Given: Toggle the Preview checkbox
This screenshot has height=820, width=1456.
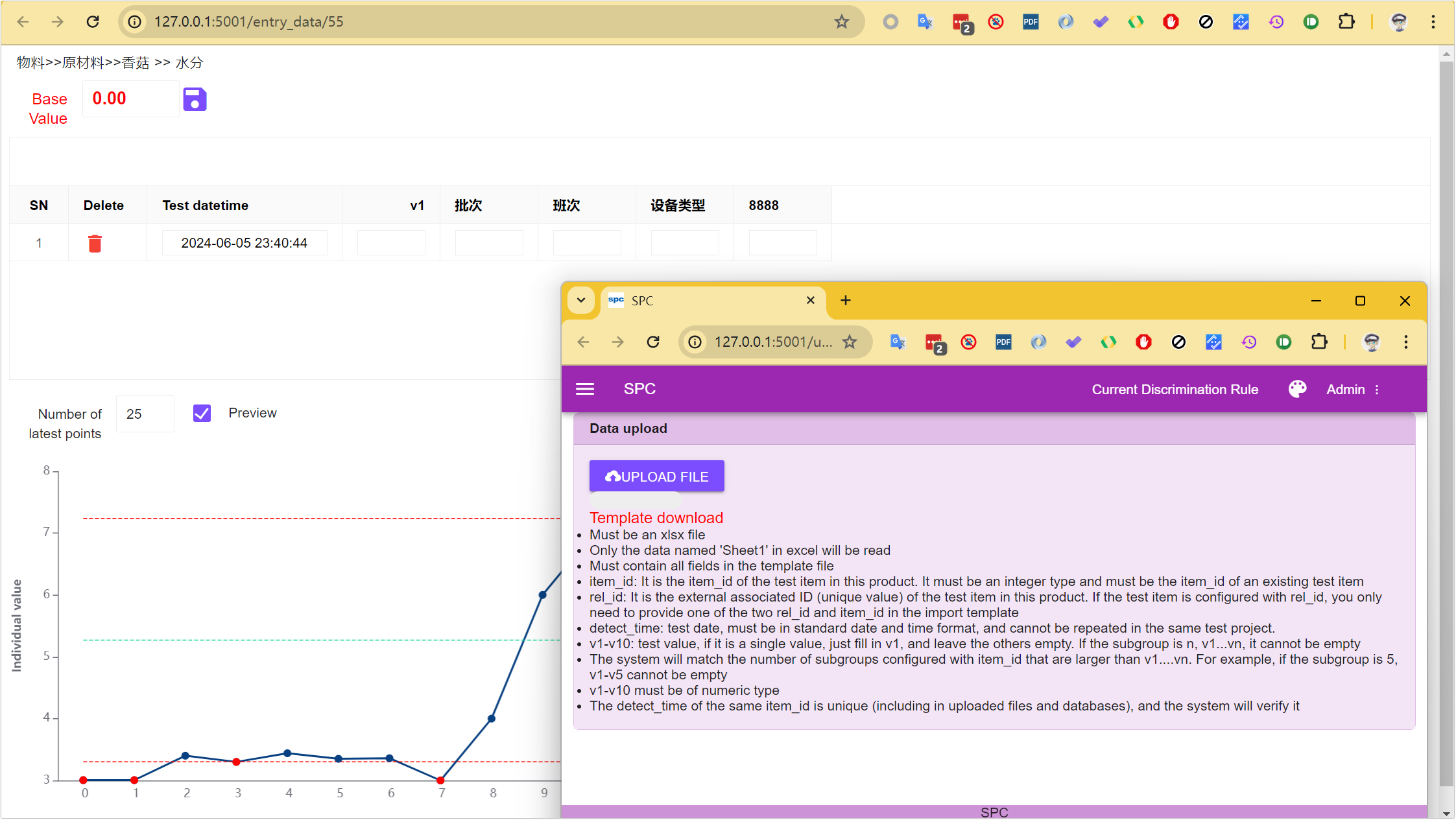Looking at the screenshot, I should point(202,414).
